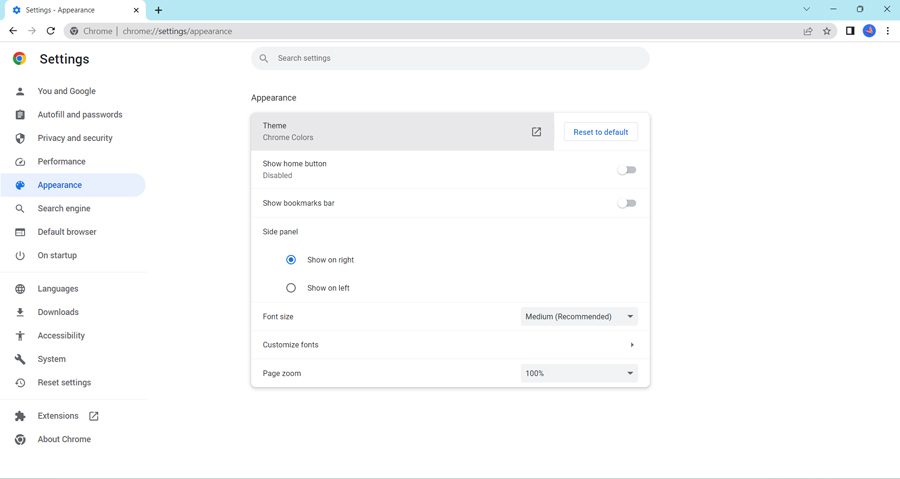
Task: Click the share page icon in address bar
Action: point(808,31)
